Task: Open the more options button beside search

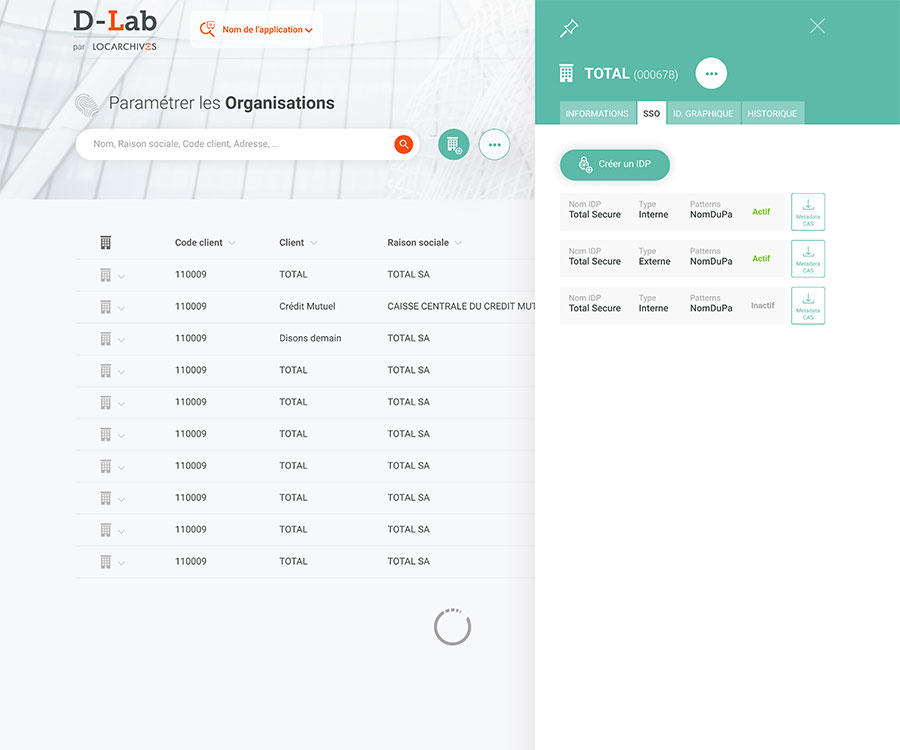Action: [494, 145]
